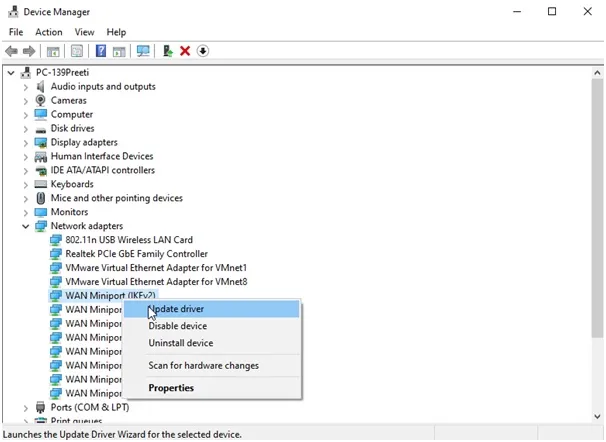Expand Human Interface Devices
606x442 pixels.
point(26,157)
